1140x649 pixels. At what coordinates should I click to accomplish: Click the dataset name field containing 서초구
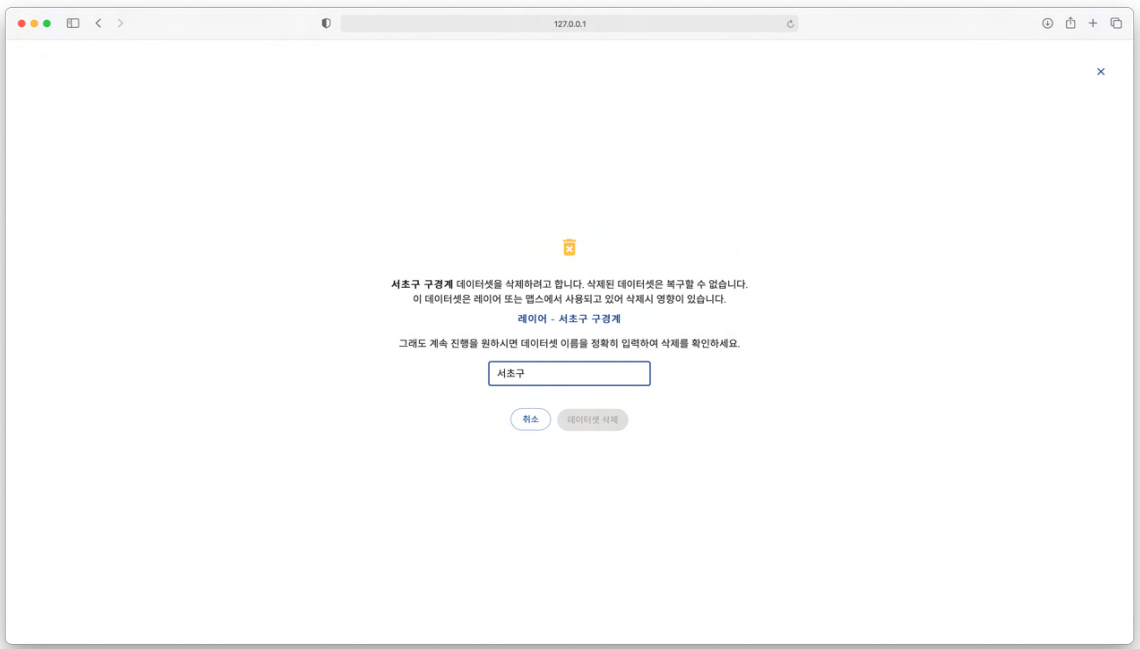tap(569, 373)
